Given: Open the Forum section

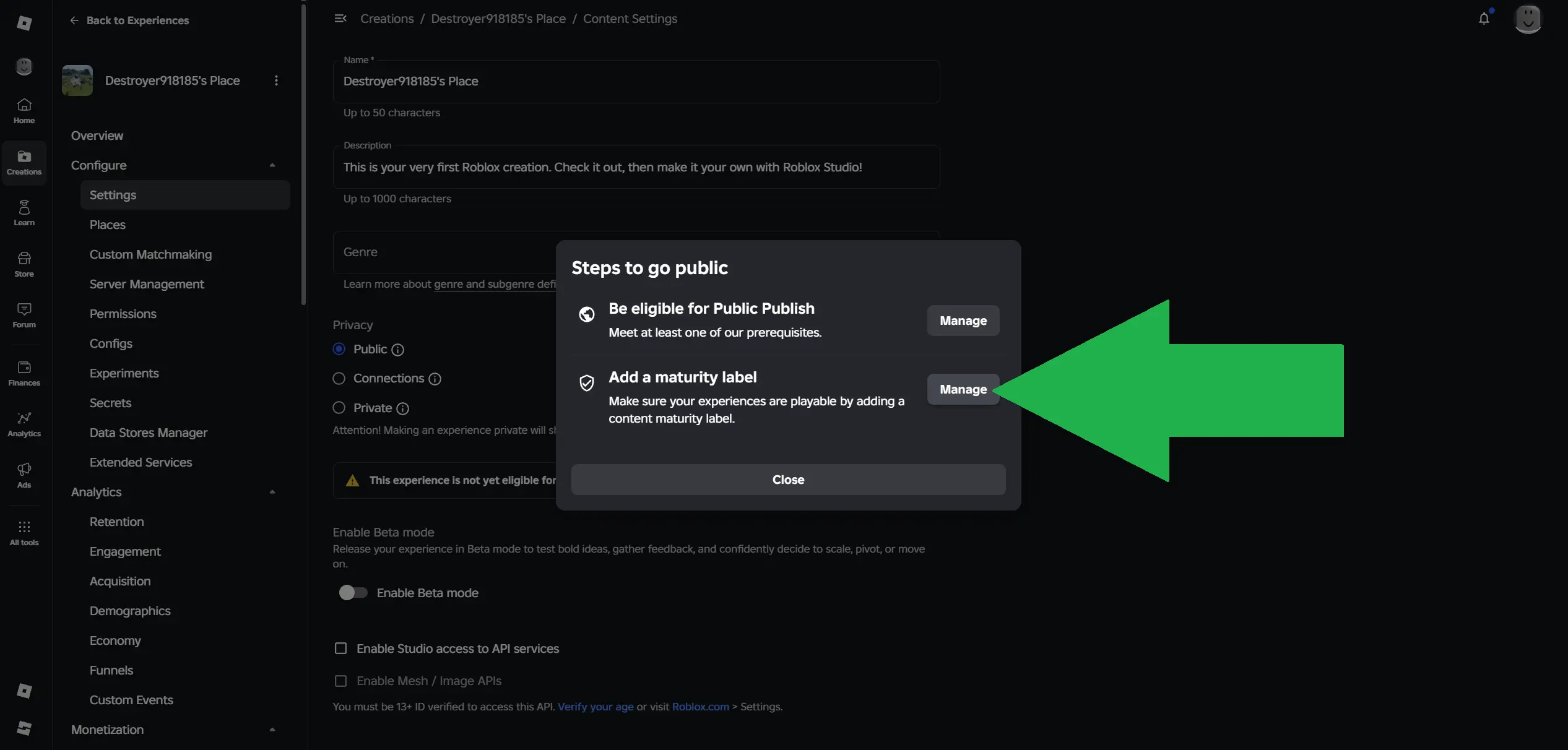Looking at the screenshot, I should [24, 315].
